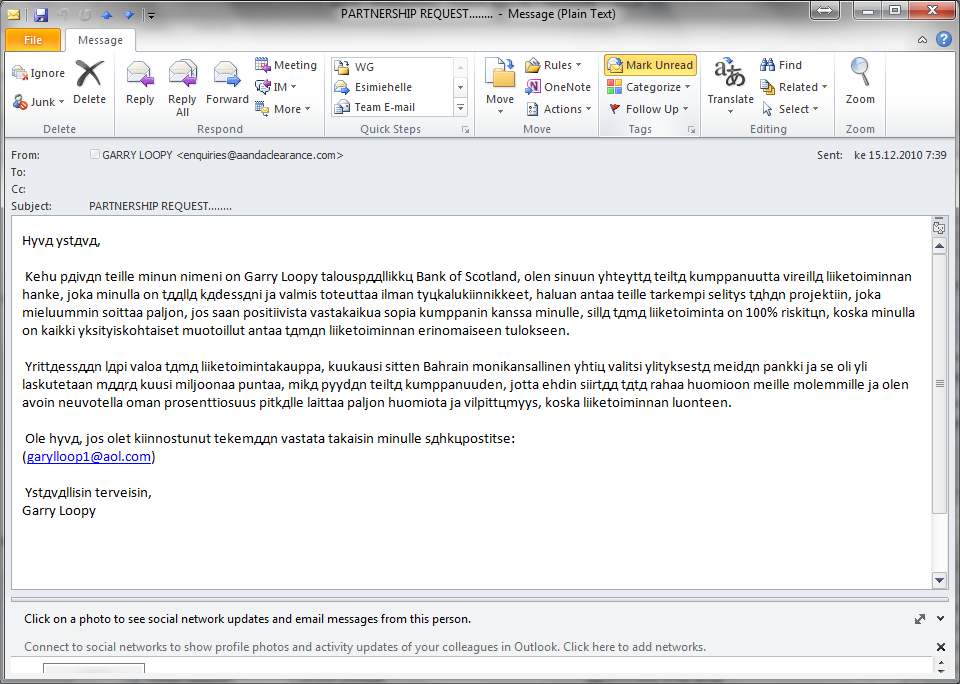
Task: Open the Select dropdown
Action: pos(790,109)
